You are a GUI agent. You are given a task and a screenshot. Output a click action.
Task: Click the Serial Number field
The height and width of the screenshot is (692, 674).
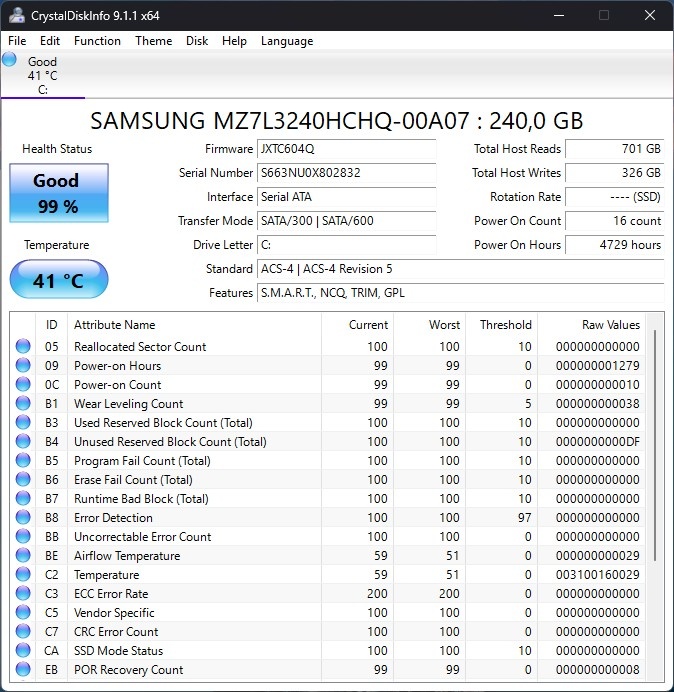(346, 173)
